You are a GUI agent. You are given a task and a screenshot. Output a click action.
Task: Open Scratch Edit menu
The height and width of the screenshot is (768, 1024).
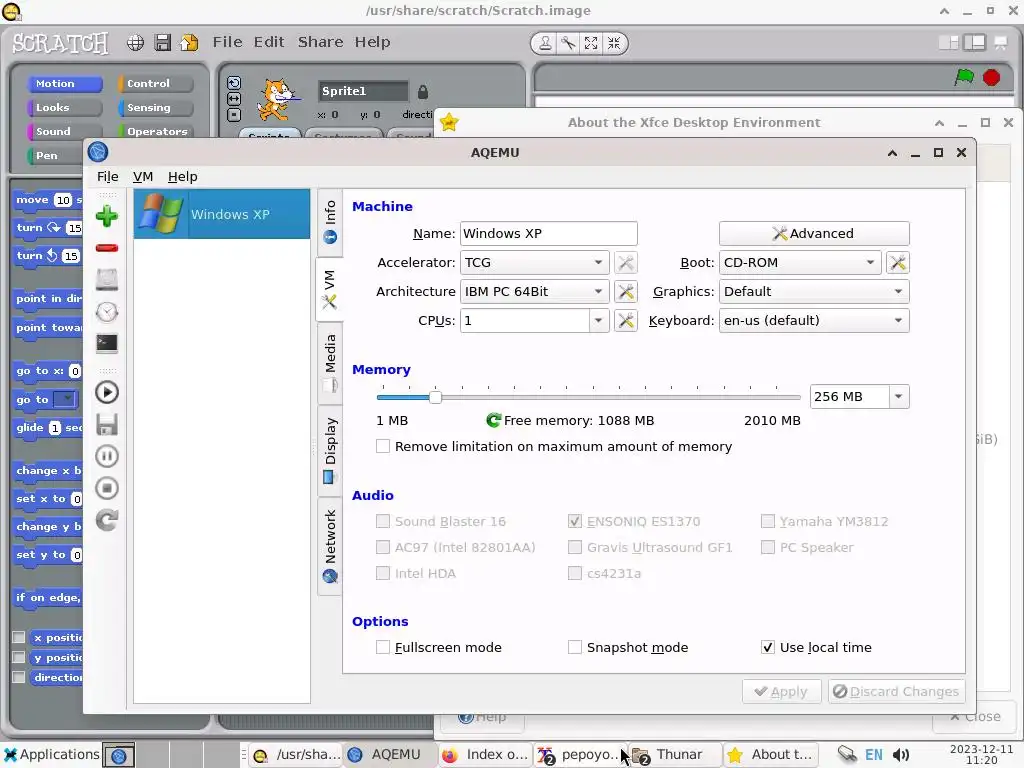point(268,42)
